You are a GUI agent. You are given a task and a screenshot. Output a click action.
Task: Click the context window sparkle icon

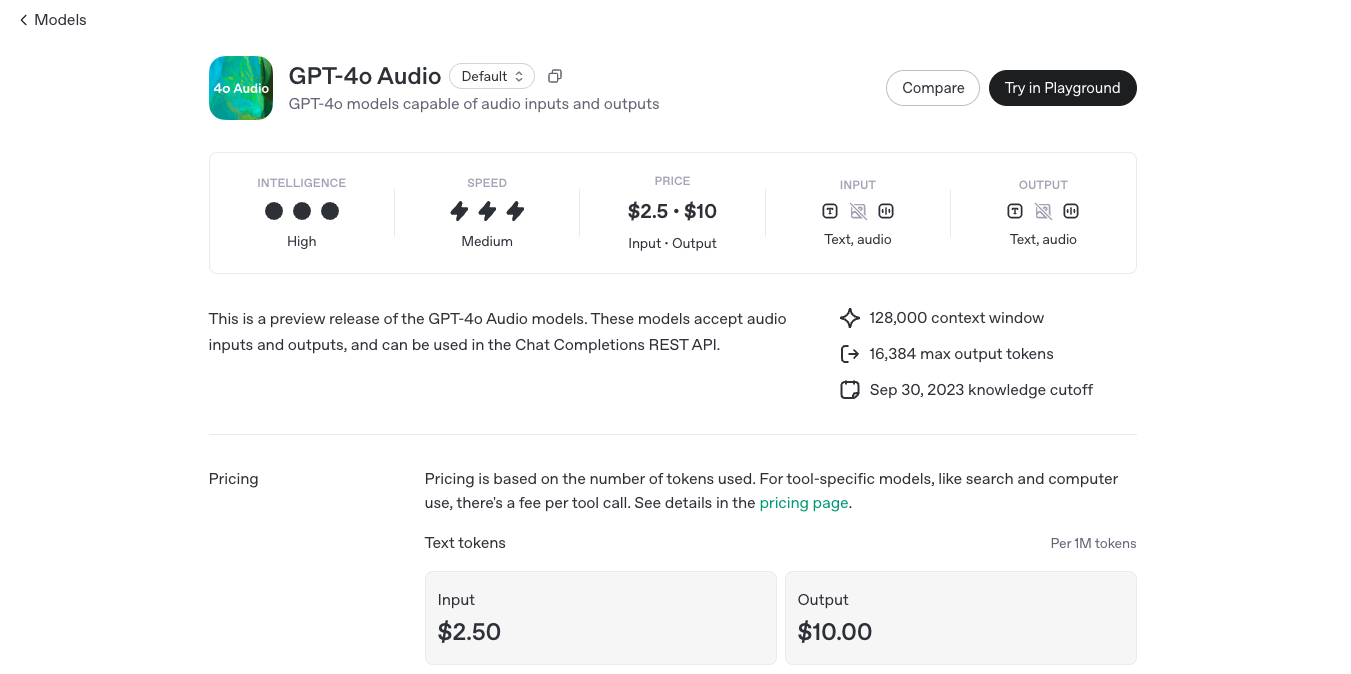[850, 318]
